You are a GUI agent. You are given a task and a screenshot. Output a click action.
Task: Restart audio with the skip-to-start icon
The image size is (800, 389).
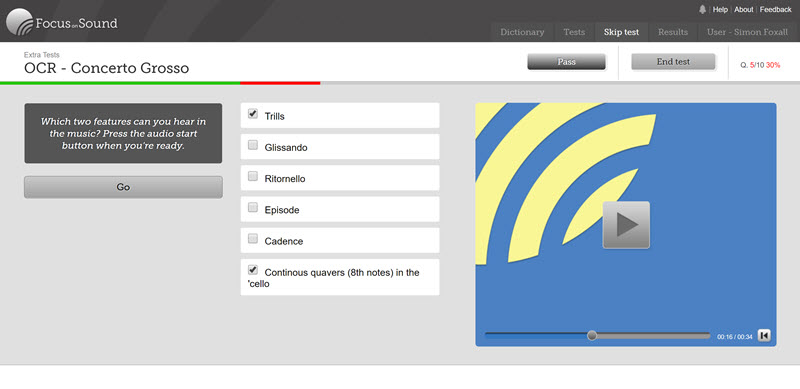(764, 335)
